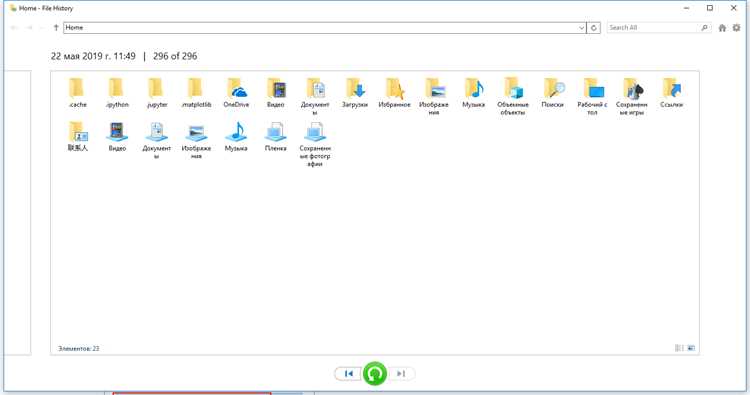Go to the next backup version

pyautogui.click(x=401, y=373)
